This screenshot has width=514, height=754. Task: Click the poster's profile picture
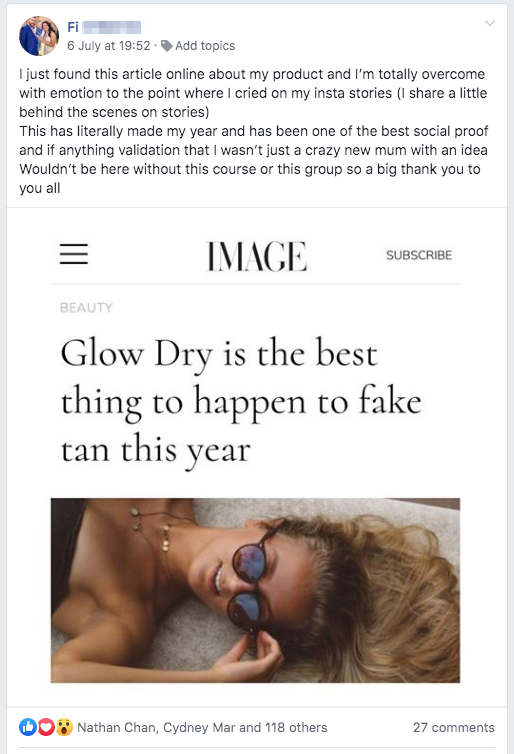coord(38,36)
